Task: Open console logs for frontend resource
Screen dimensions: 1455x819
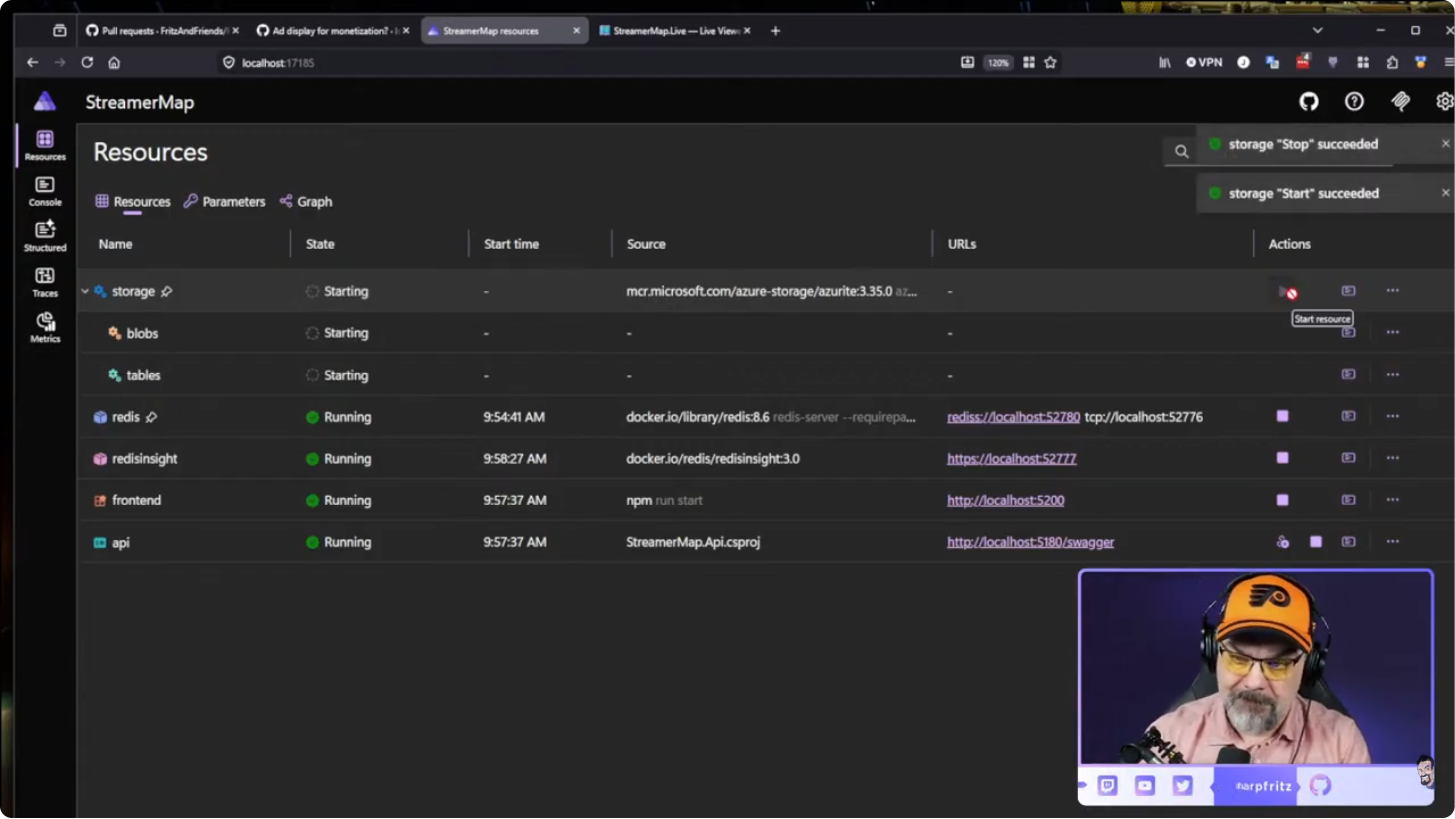Action: [1348, 500]
